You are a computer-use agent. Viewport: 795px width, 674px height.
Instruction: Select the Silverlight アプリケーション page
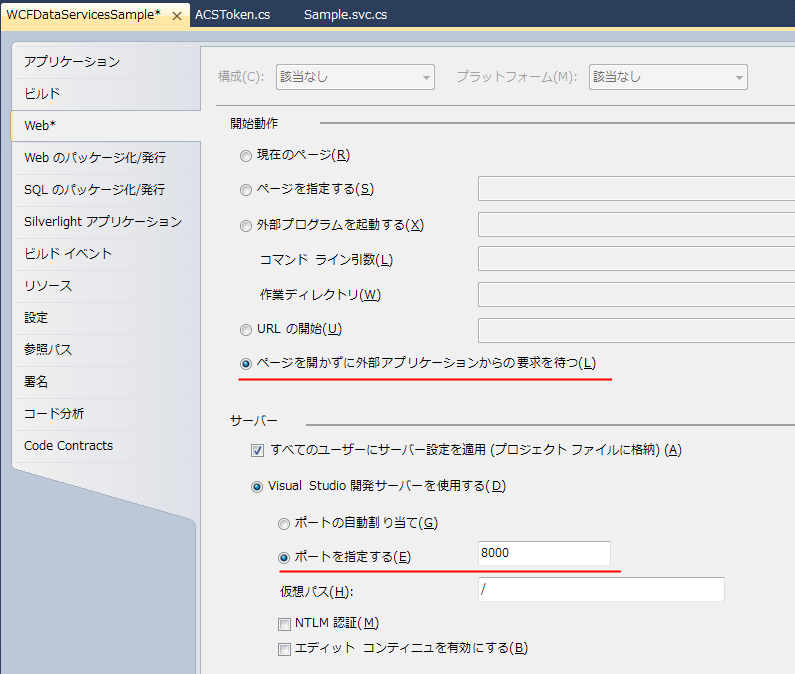pos(103,222)
